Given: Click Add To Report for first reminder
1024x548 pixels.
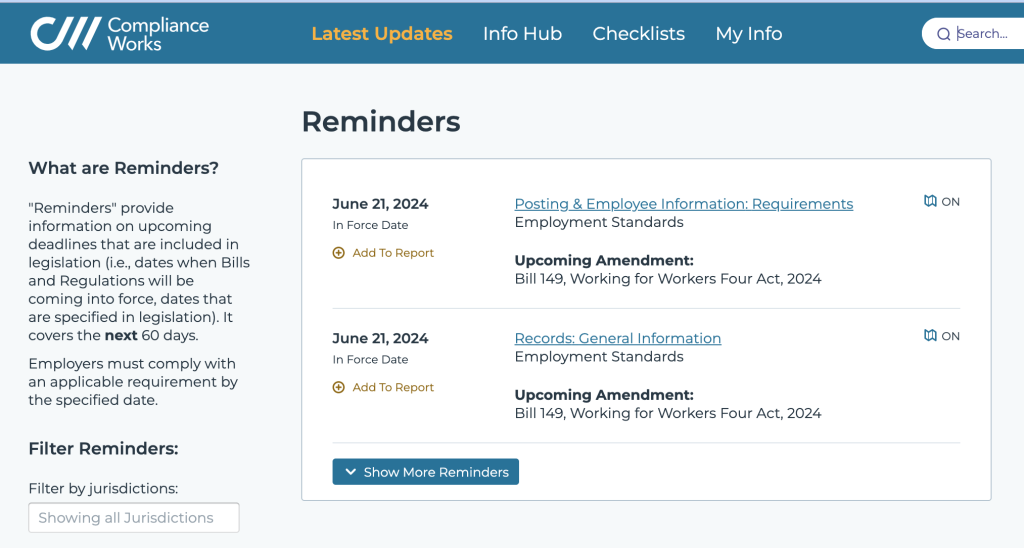Looking at the screenshot, I should (393, 253).
